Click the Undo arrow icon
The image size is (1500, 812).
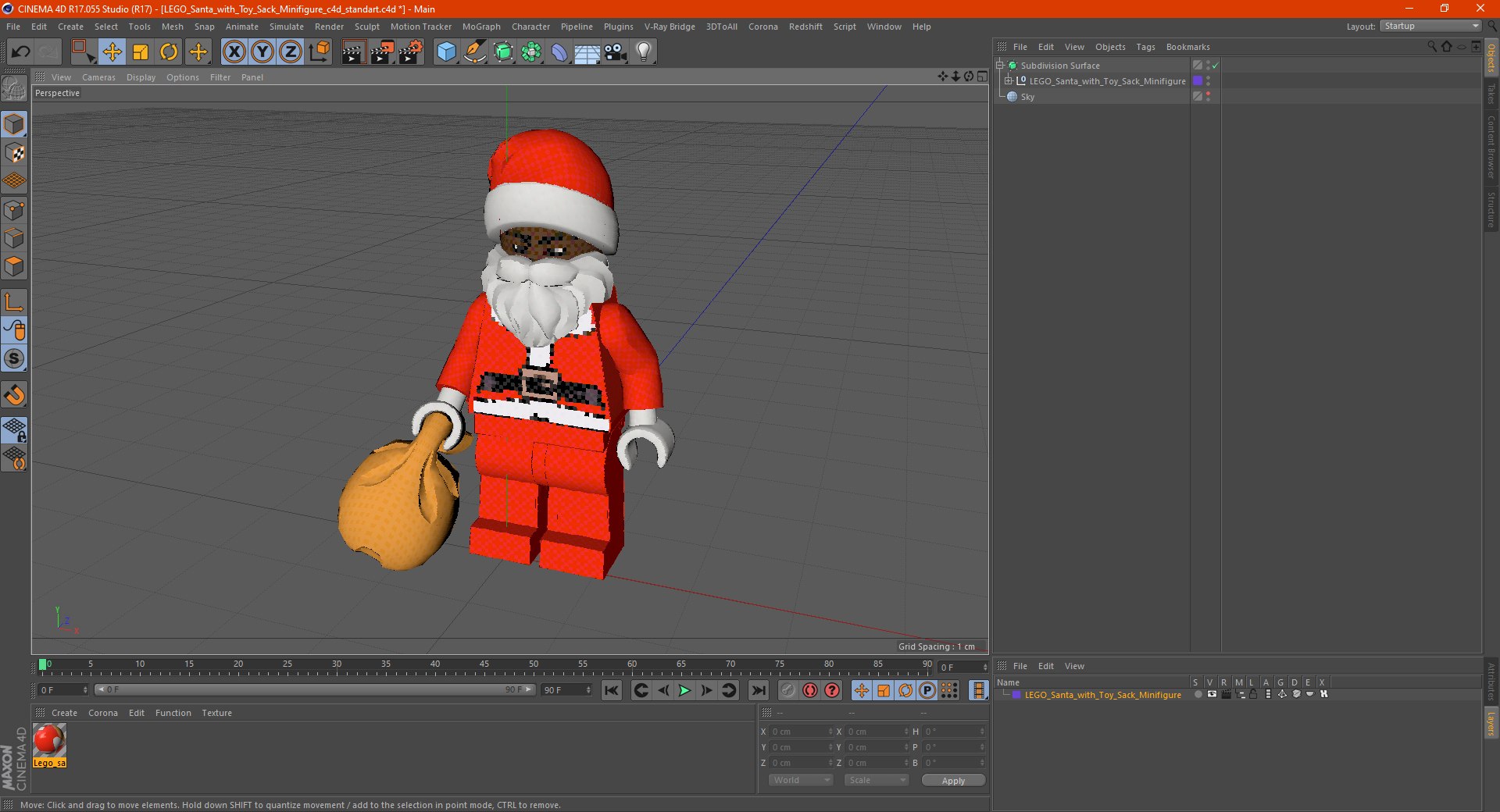[21, 52]
